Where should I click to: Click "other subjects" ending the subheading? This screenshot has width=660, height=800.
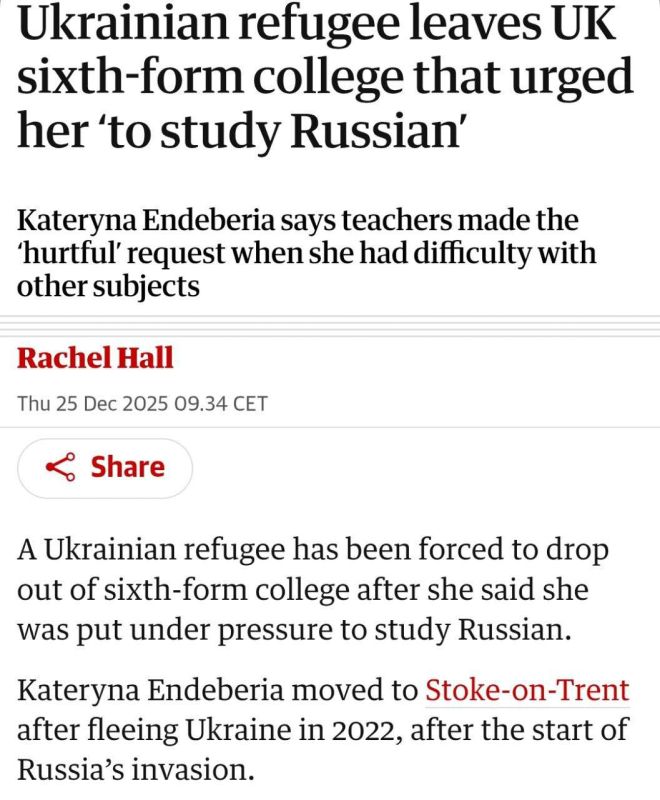(109, 285)
